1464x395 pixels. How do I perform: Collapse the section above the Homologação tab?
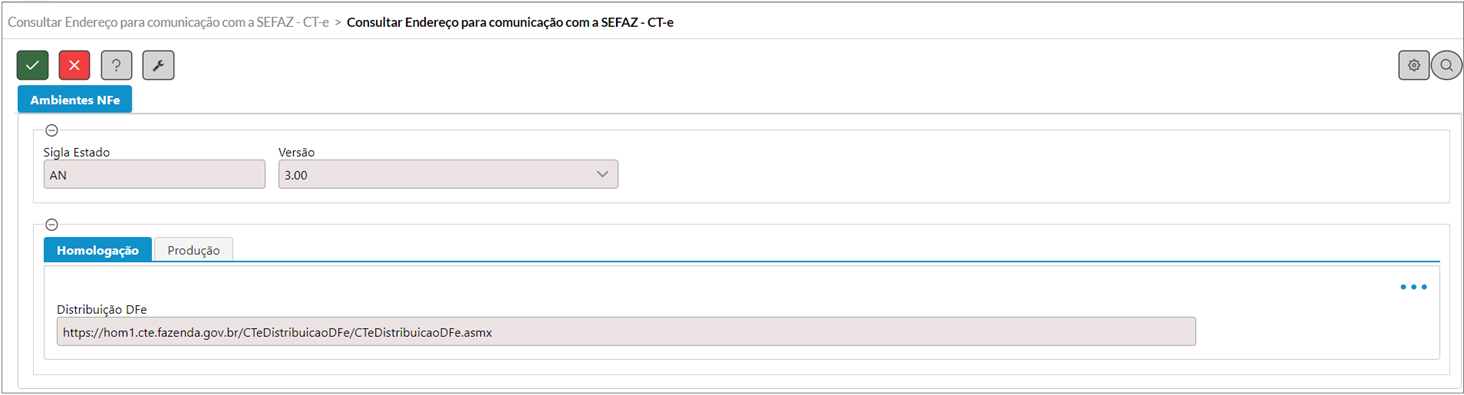point(52,225)
